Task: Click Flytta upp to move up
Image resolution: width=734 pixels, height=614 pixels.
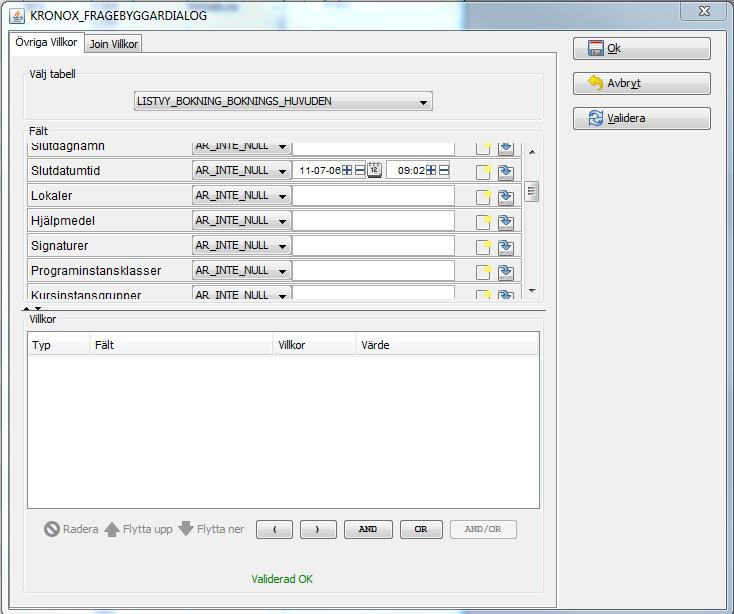Action: tap(138, 529)
